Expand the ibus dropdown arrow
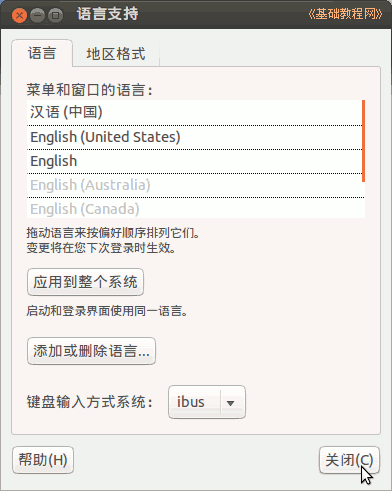 (230, 403)
